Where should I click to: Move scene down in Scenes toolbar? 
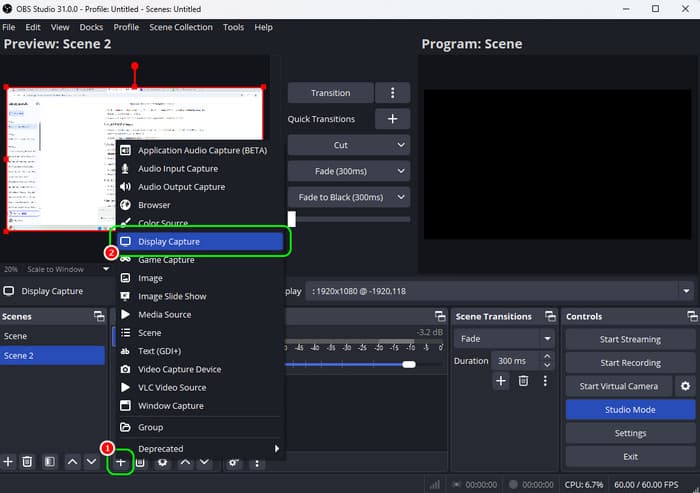(91, 461)
